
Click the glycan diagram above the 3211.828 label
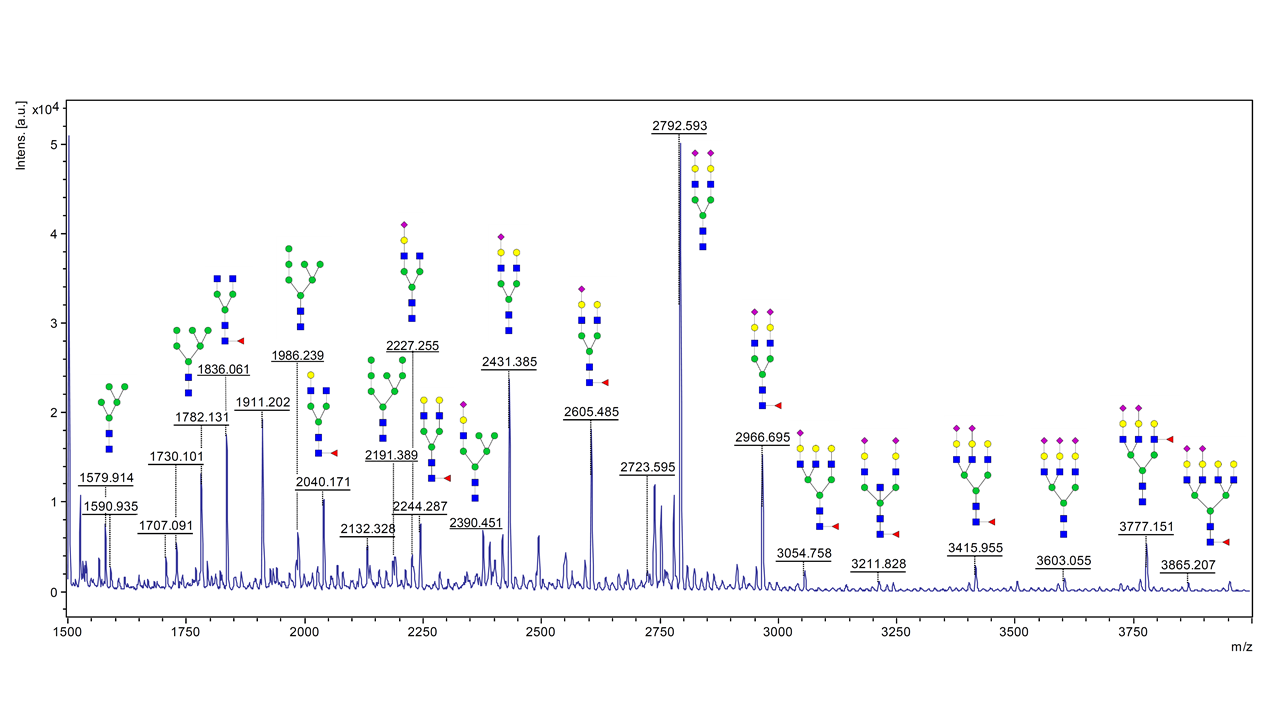click(880, 487)
